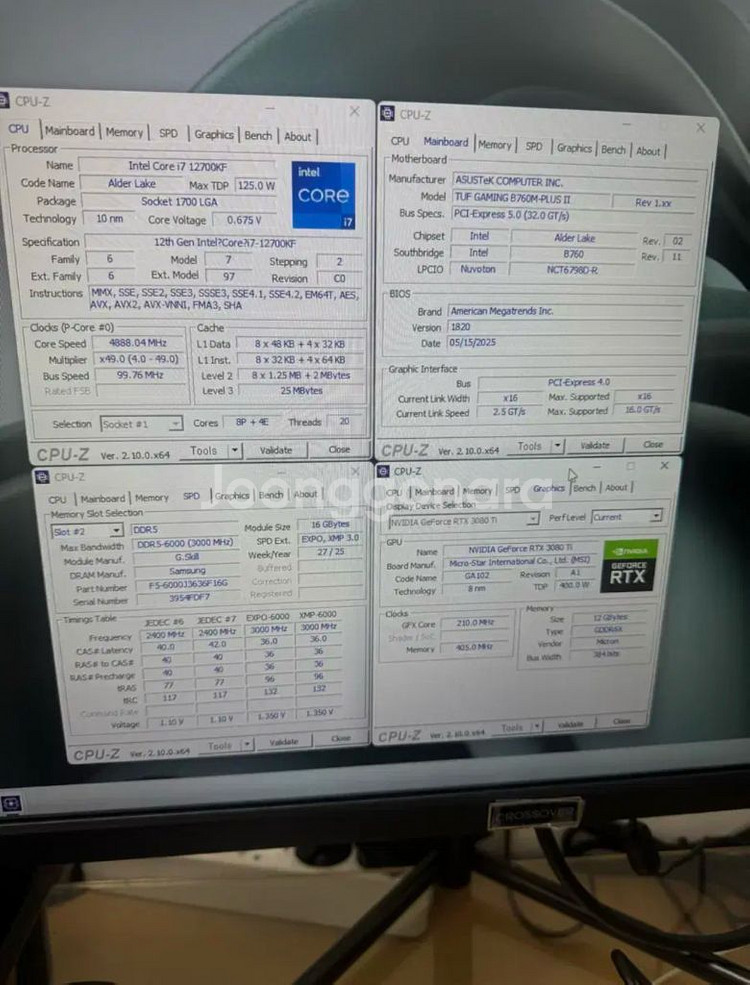Open the Graphics tab in the processor window

coord(214,134)
